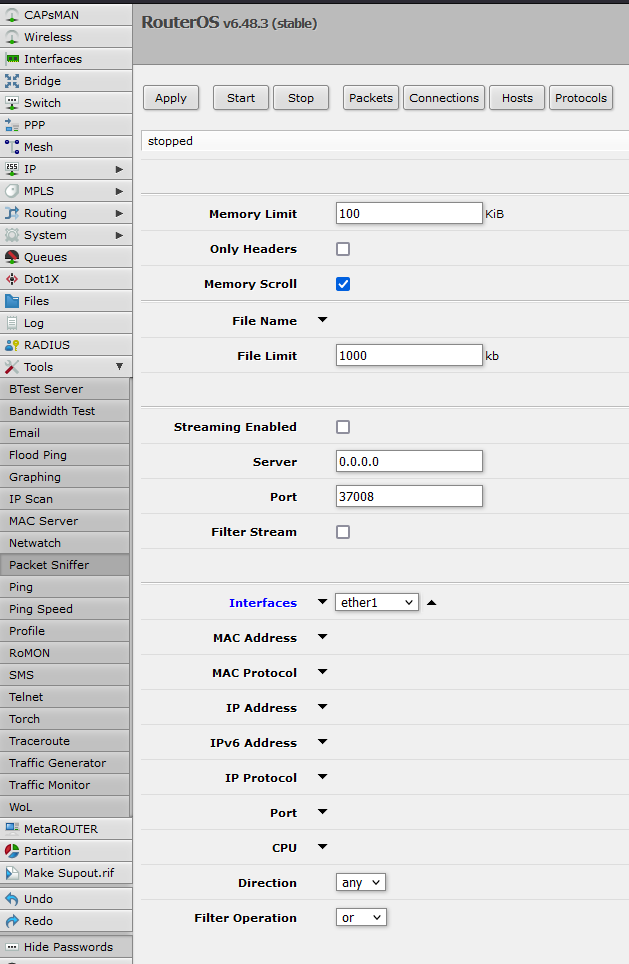Viewport: 629px width, 964px height.
Task: Click the Bridge icon
Action: pyautogui.click(x=12, y=81)
